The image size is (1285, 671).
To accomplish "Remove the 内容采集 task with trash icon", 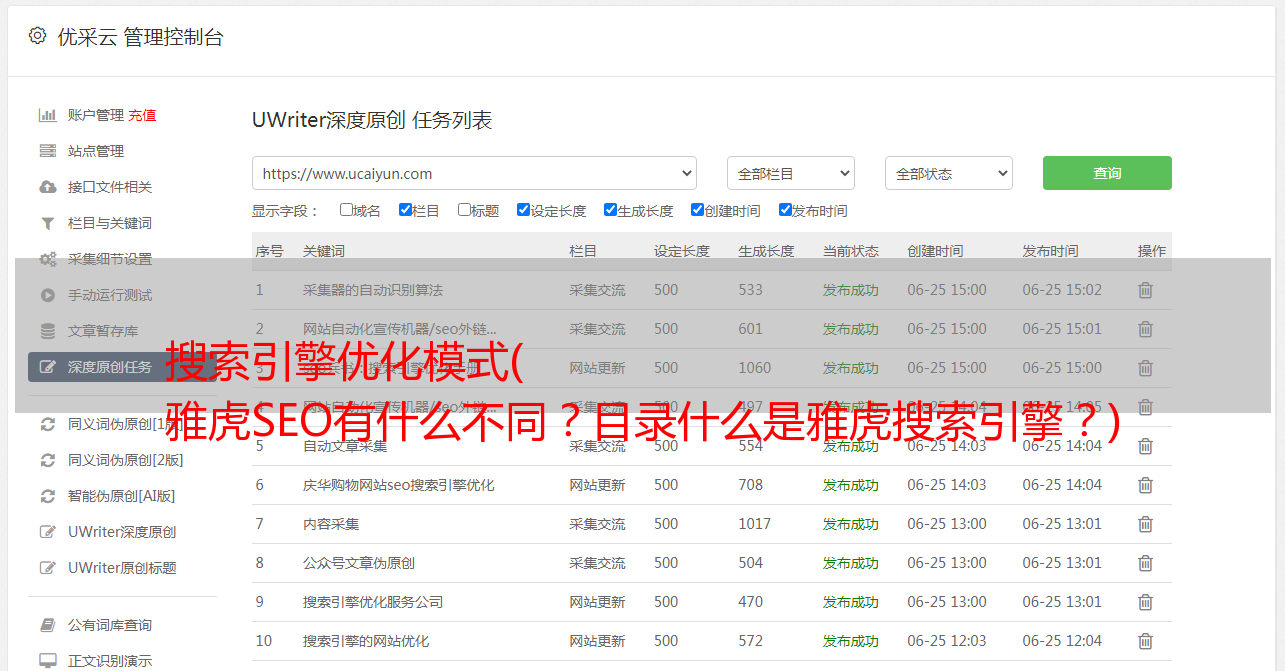I will pyautogui.click(x=1145, y=524).
